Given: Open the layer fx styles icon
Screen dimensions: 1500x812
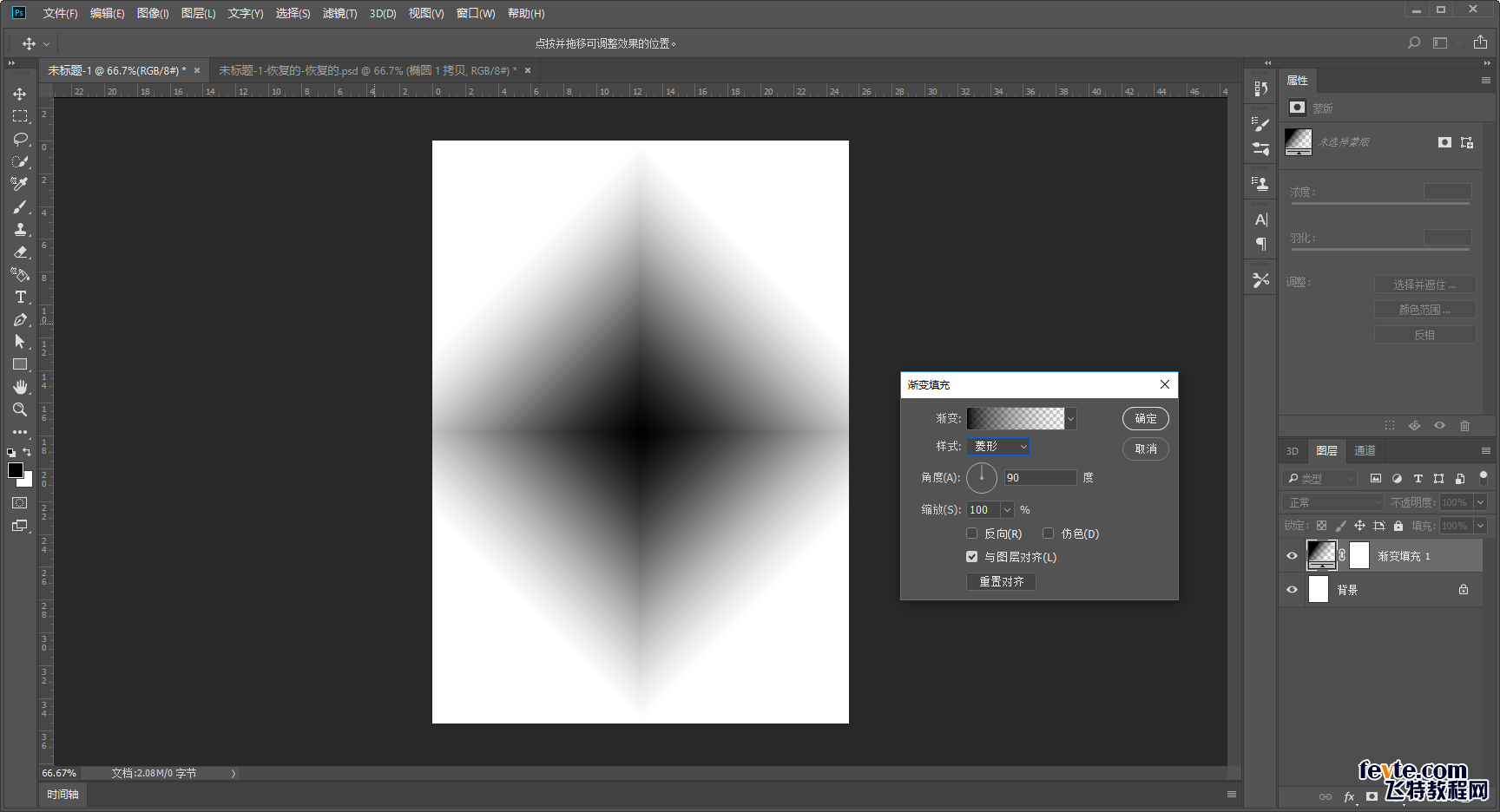Looking at the screenshot, I should pos(1349,796).
